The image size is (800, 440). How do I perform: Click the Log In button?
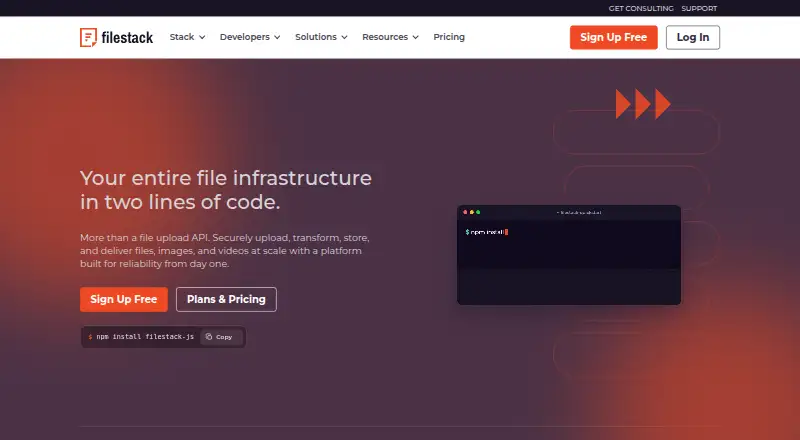(x=692, y=37)
